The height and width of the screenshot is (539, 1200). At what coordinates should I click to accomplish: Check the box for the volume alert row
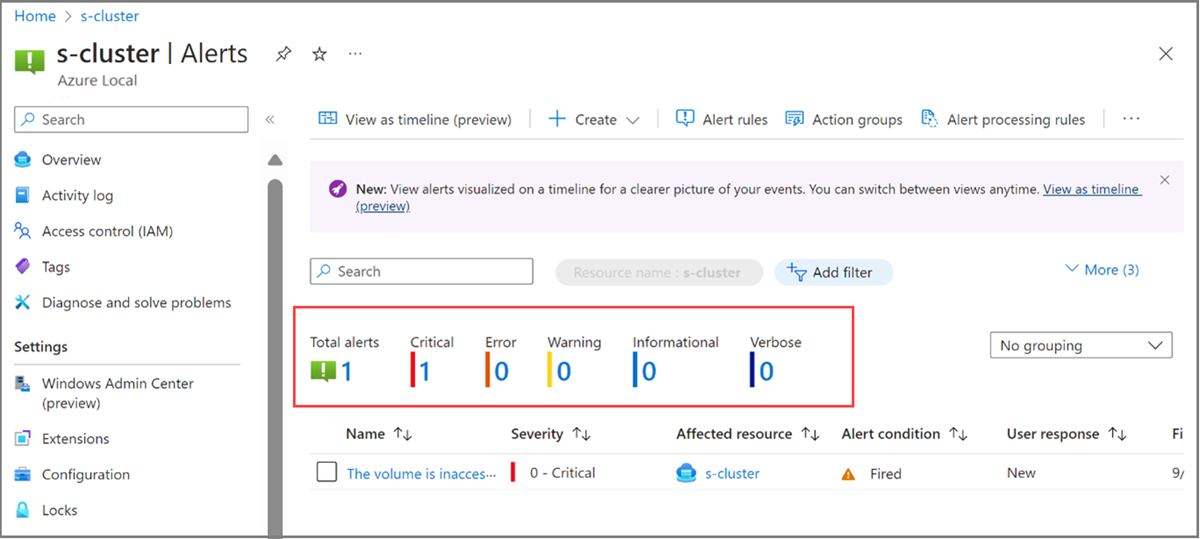[x=326, y=472]
